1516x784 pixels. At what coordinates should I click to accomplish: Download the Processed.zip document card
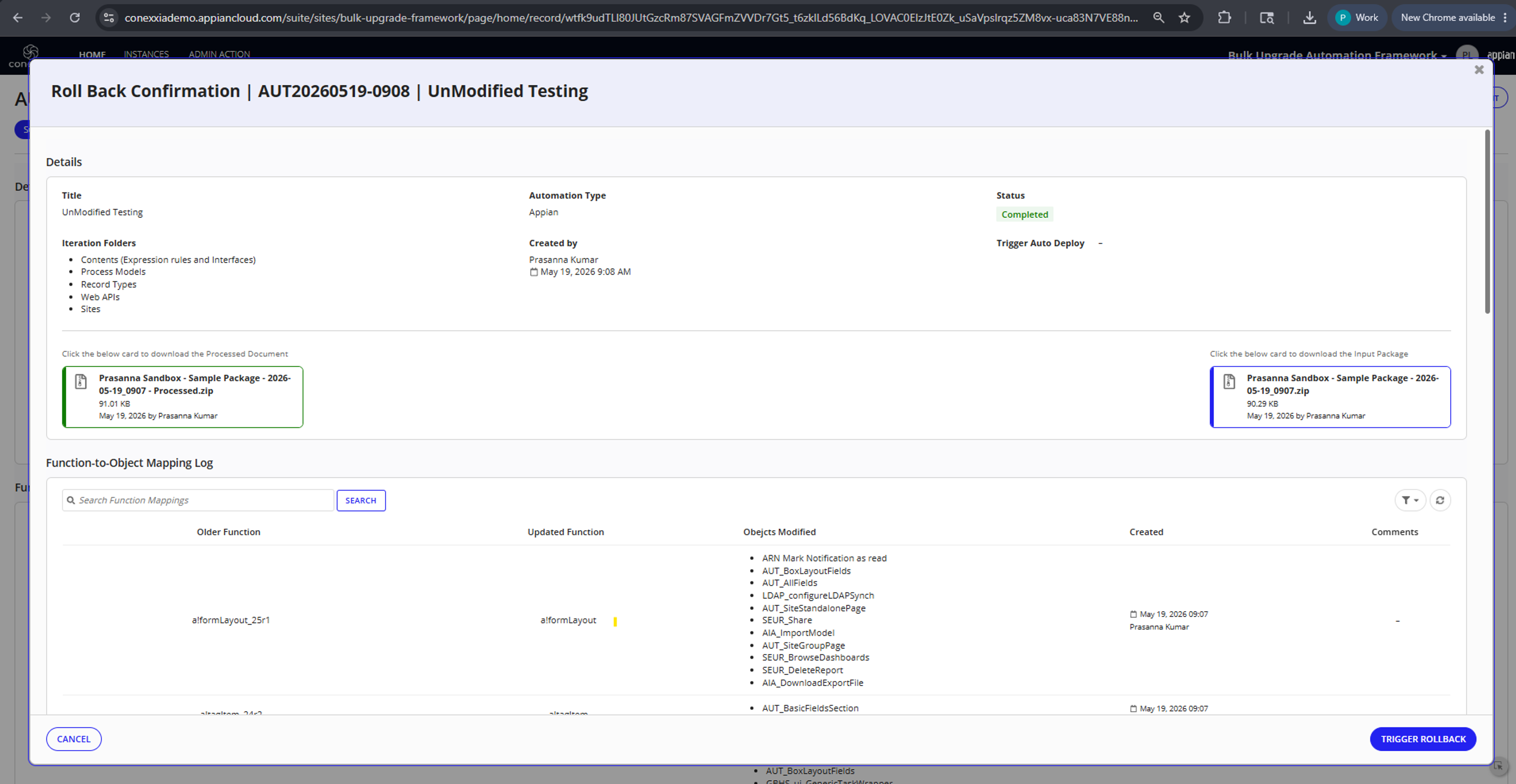(x=182, y=397)
